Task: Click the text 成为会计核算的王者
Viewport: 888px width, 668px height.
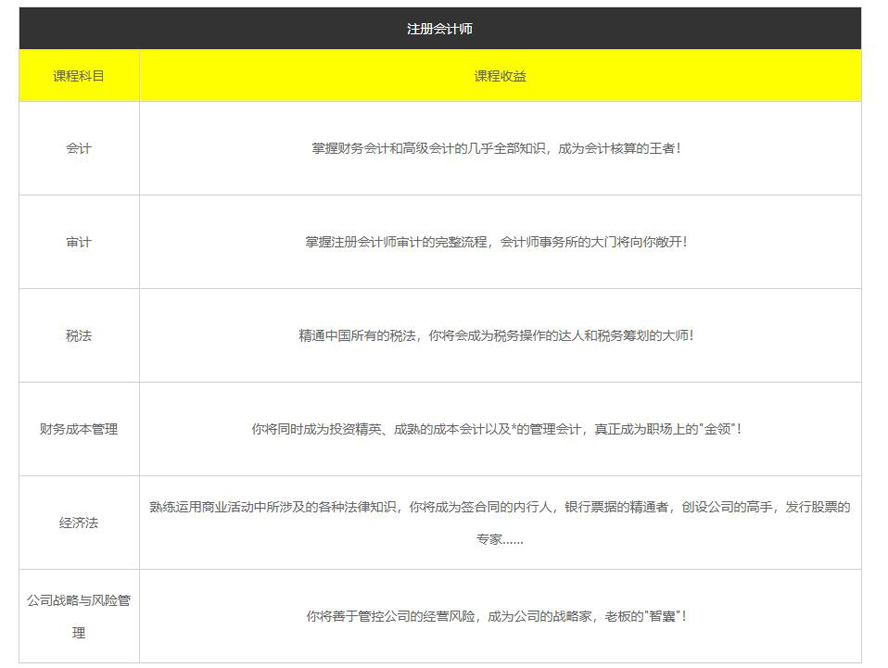Action: tap(616, 148)
